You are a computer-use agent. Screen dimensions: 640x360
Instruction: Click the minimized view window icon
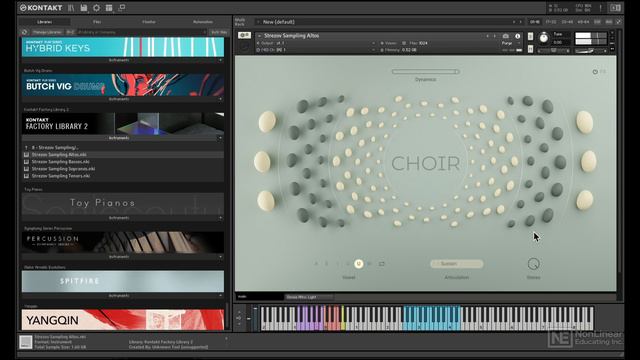click(x=122, y=8)
